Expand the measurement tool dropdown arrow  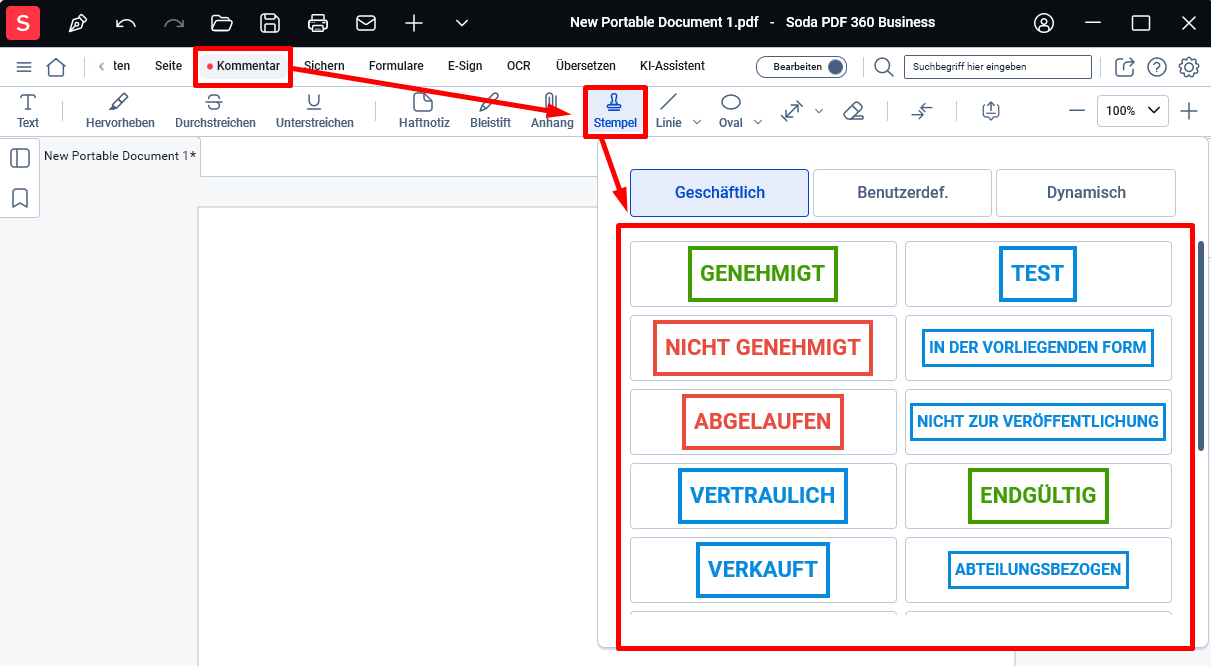[819, 111]
